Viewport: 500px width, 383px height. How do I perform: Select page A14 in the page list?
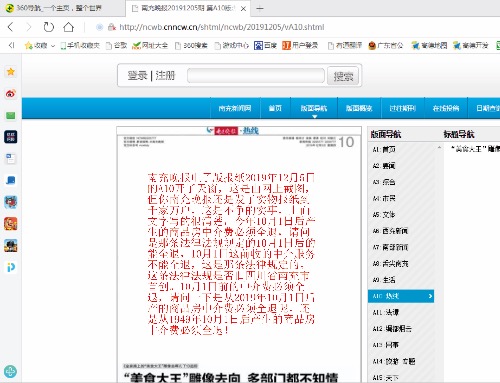(x=401, y=361)
